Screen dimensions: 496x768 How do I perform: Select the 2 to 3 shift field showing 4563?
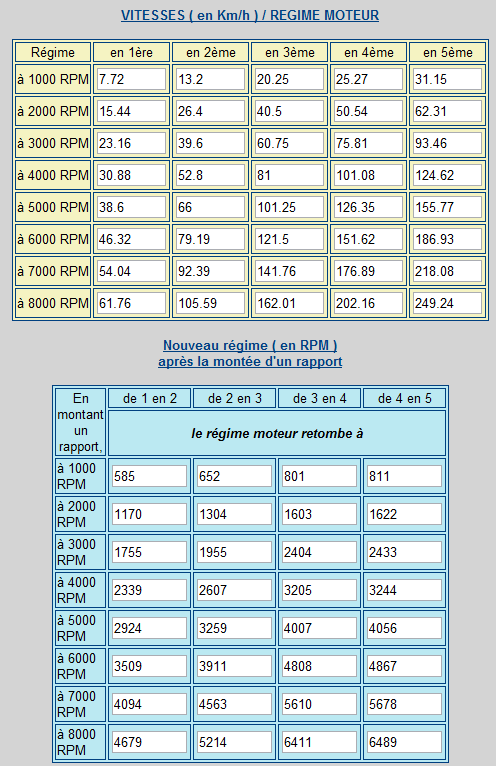[235, 704]
